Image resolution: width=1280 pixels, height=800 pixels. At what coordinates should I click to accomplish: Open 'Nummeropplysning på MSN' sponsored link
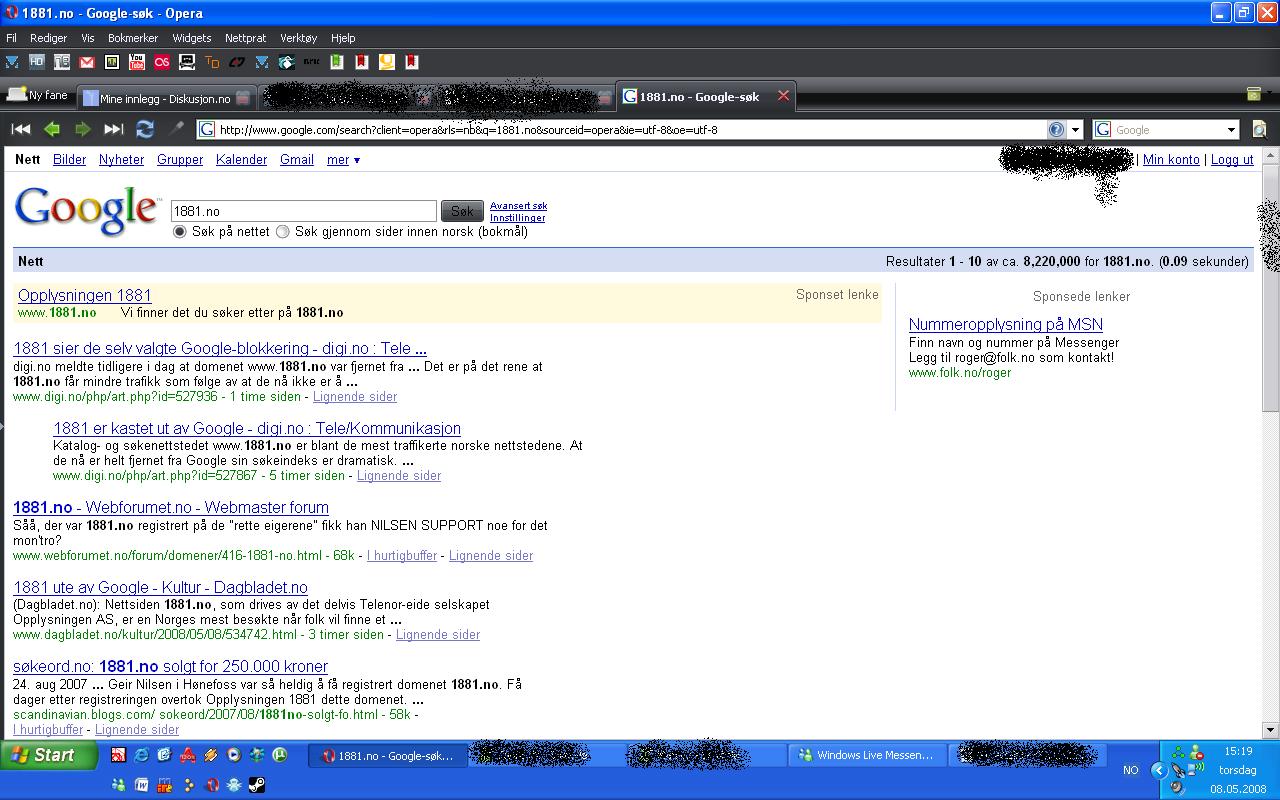1006,324
